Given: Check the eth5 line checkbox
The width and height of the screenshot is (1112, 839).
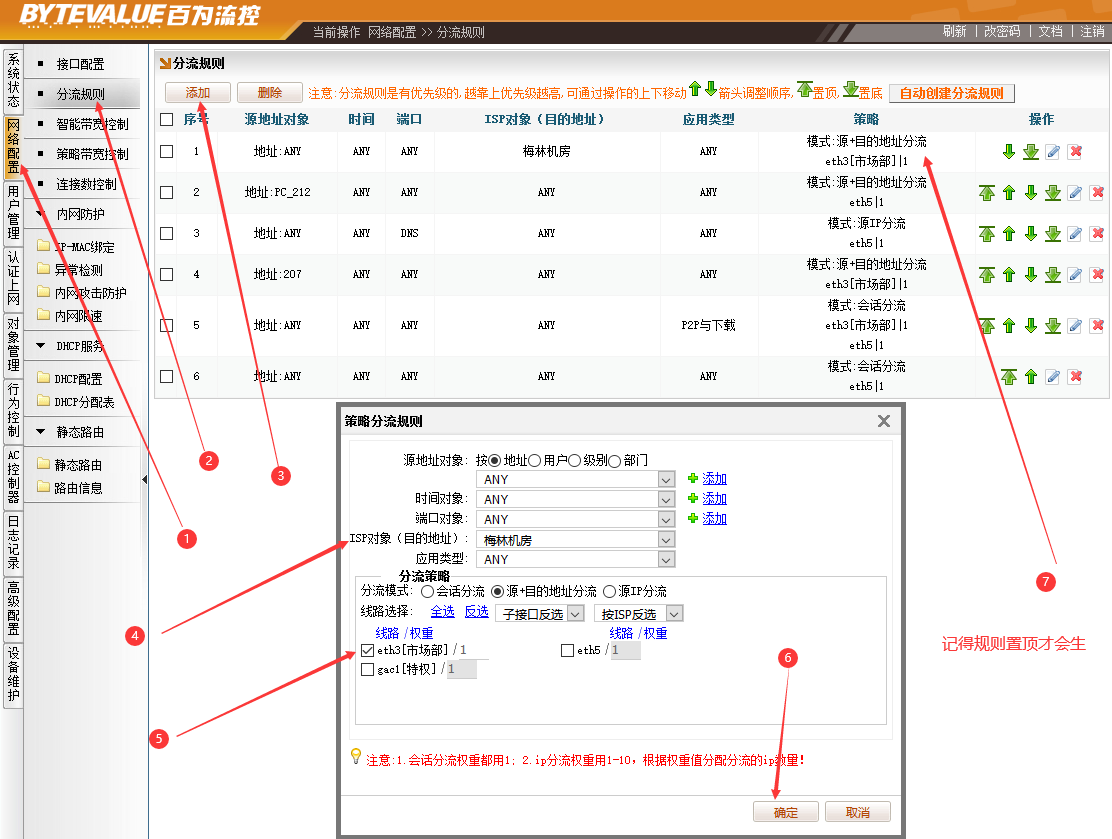Looking at the screenshot, I should tap(568, 651).
